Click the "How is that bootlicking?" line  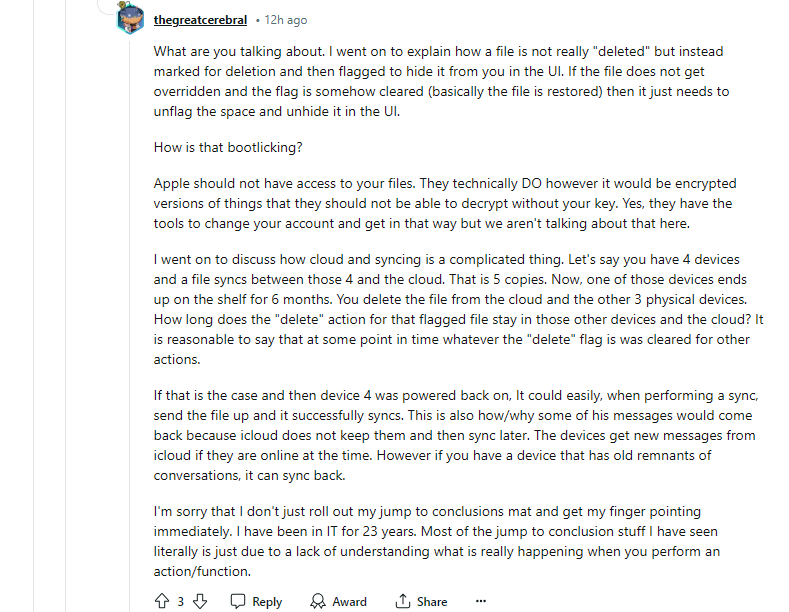point(226,147)
